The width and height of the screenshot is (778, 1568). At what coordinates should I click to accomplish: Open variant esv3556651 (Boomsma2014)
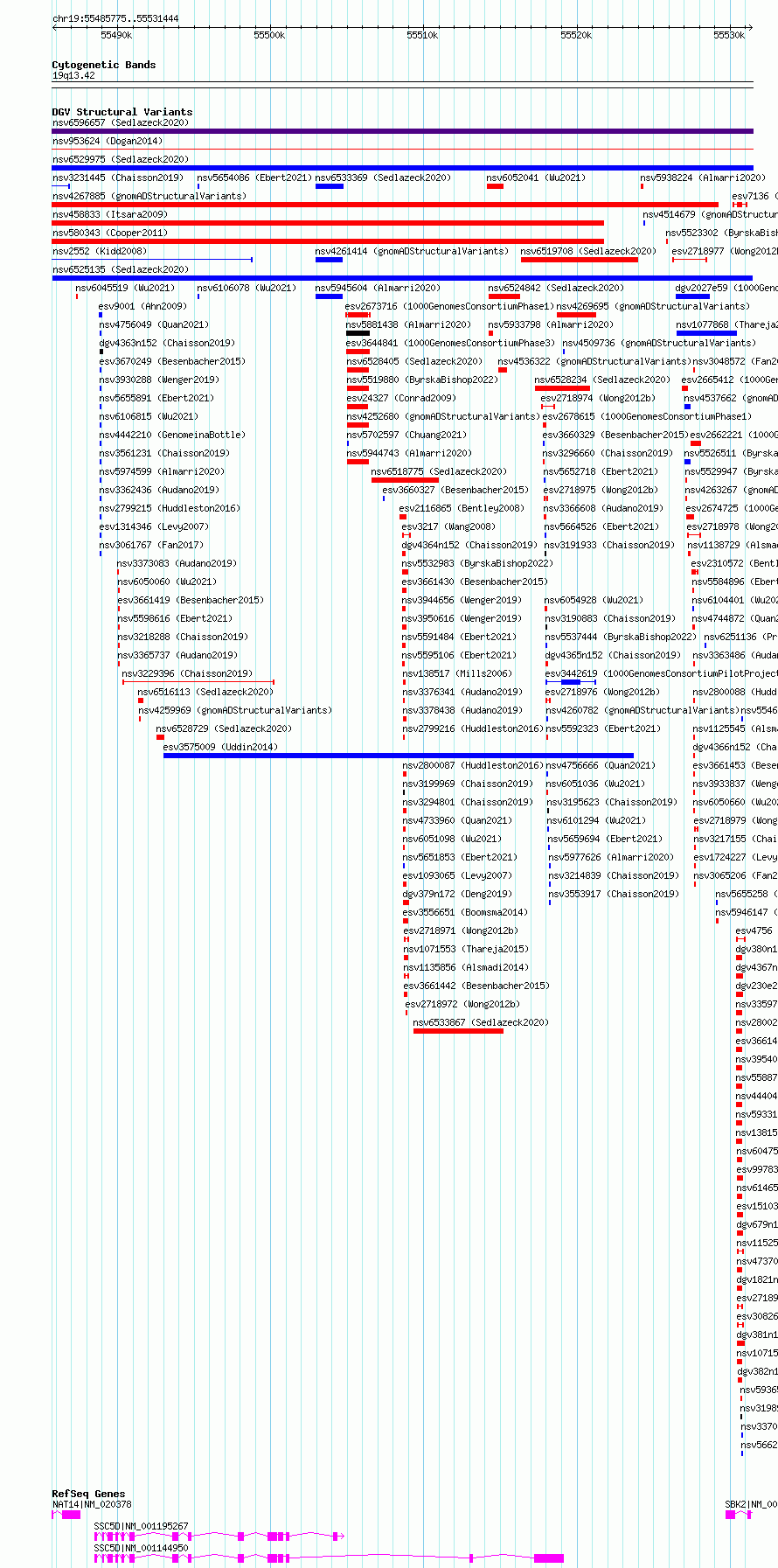[x=465, y=912]
